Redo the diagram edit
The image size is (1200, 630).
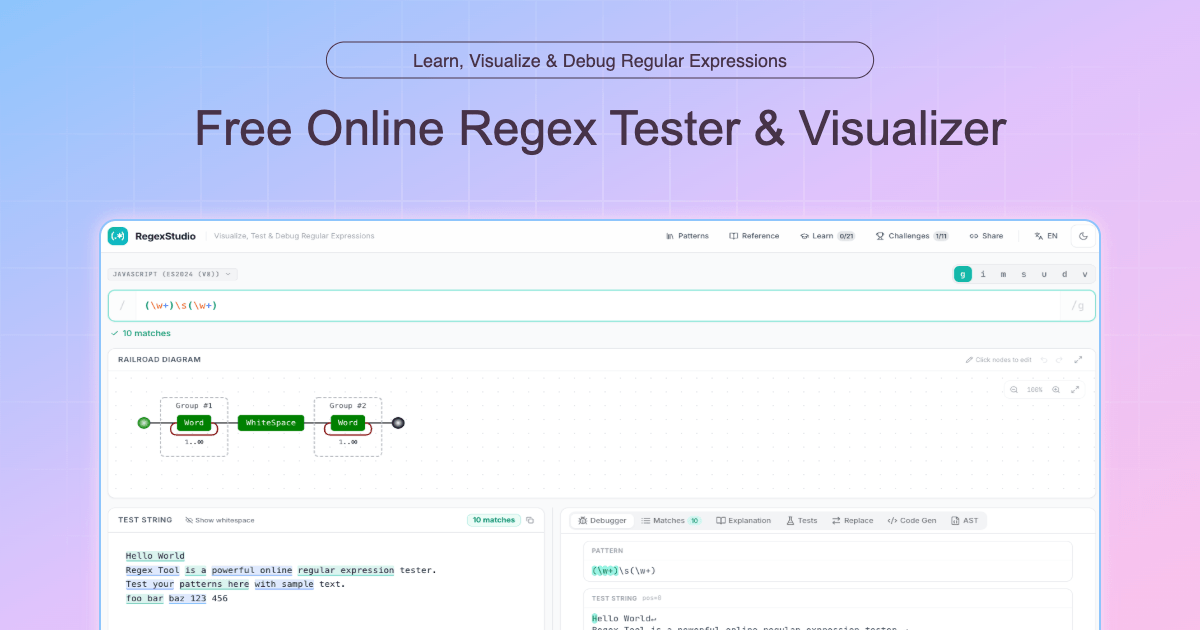tap(1060, 360)
